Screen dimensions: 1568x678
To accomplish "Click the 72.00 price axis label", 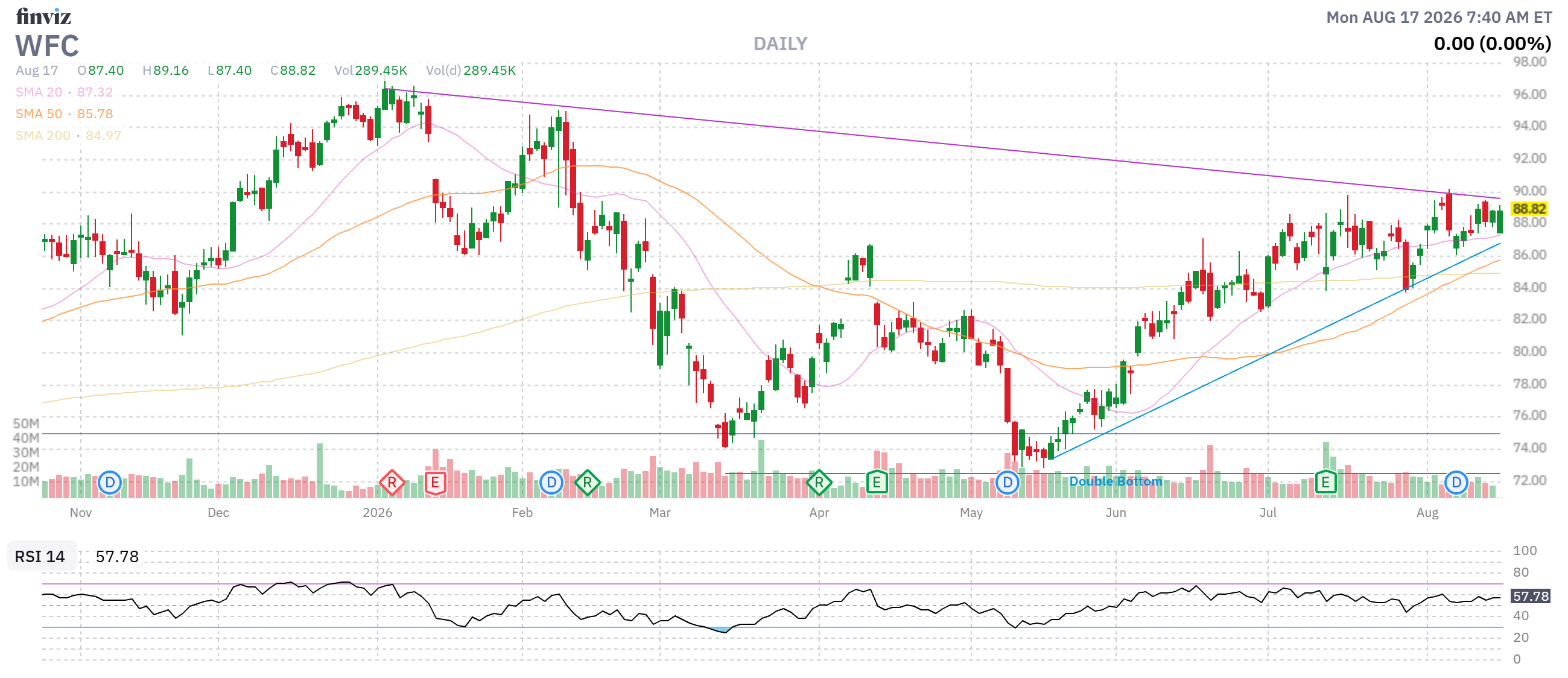I will point(1529,480).
